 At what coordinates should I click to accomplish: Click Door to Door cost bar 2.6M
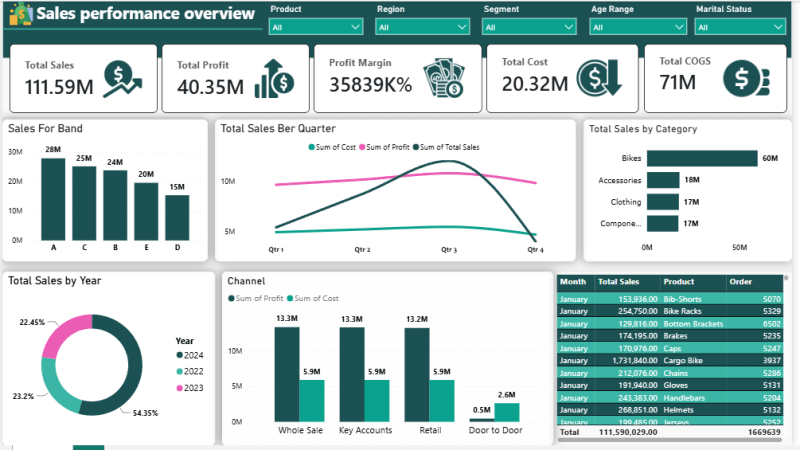tap(507, 413)
